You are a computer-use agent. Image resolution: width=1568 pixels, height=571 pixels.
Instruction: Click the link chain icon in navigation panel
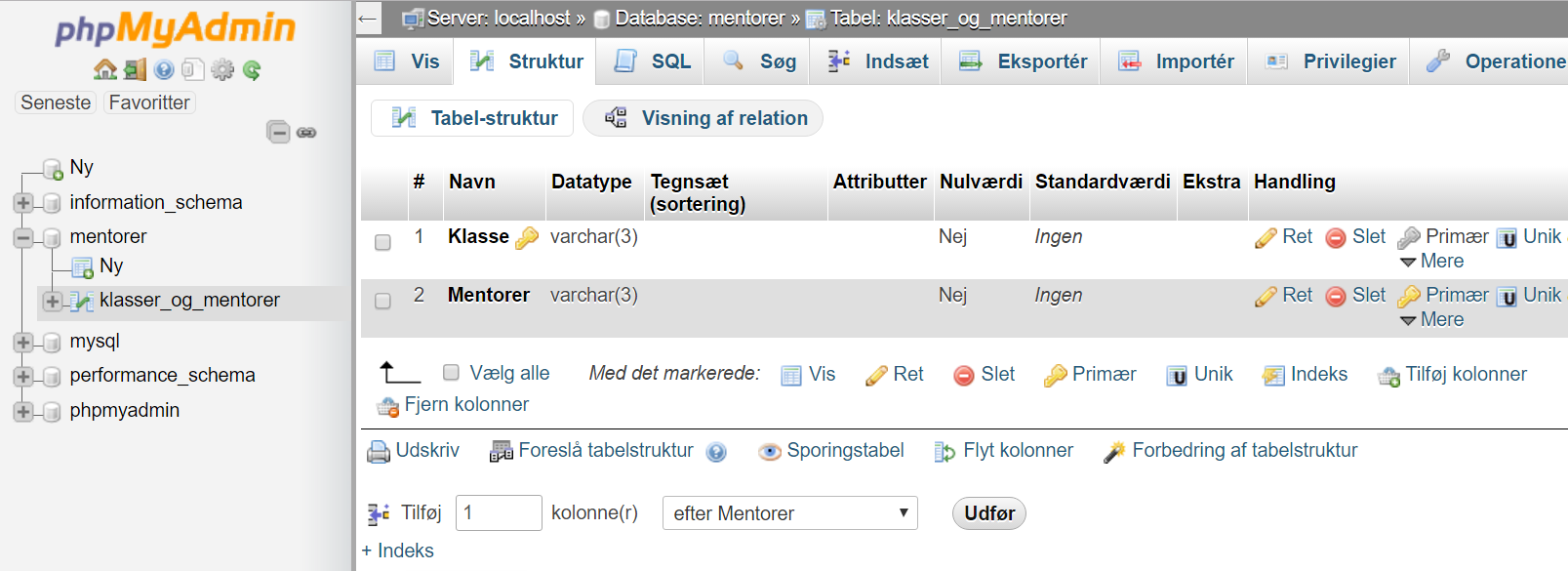click(306, 133)
